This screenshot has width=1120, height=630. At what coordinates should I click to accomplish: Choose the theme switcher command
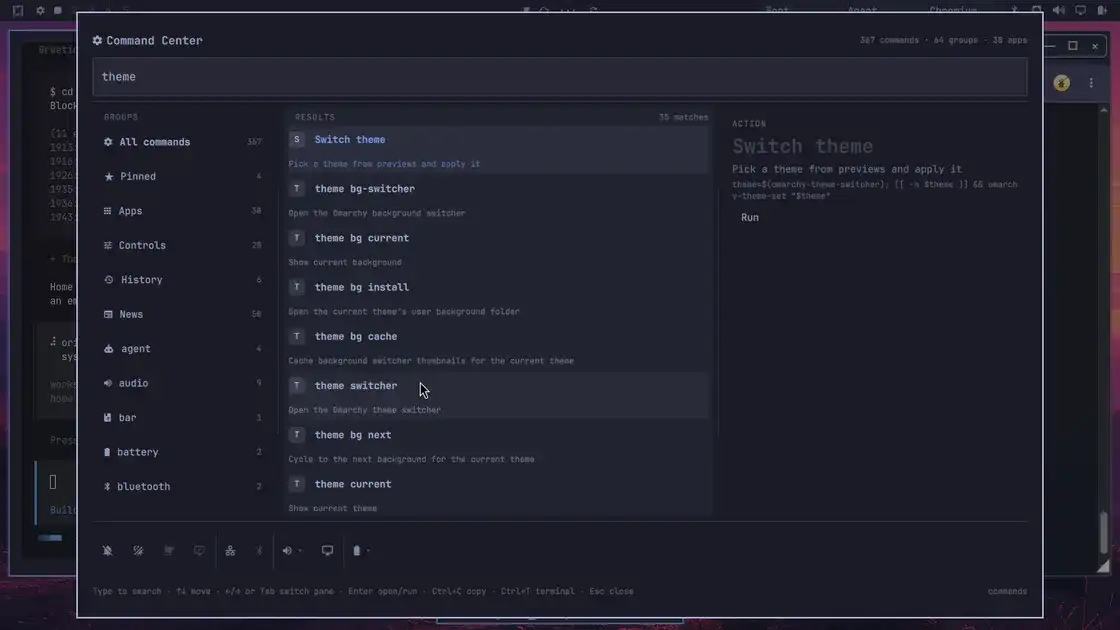[498, 396]
